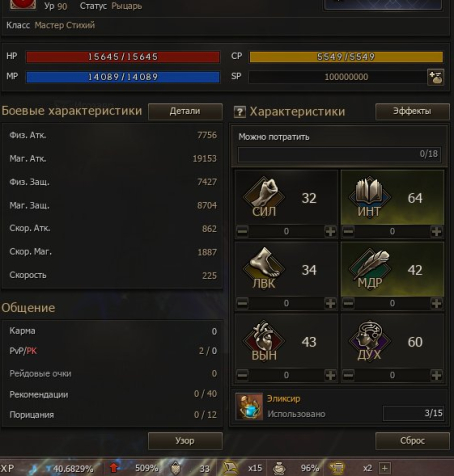Increase МДР with the plus button
This screenshot has height=476, width=454.
click(x=436, y=303)
